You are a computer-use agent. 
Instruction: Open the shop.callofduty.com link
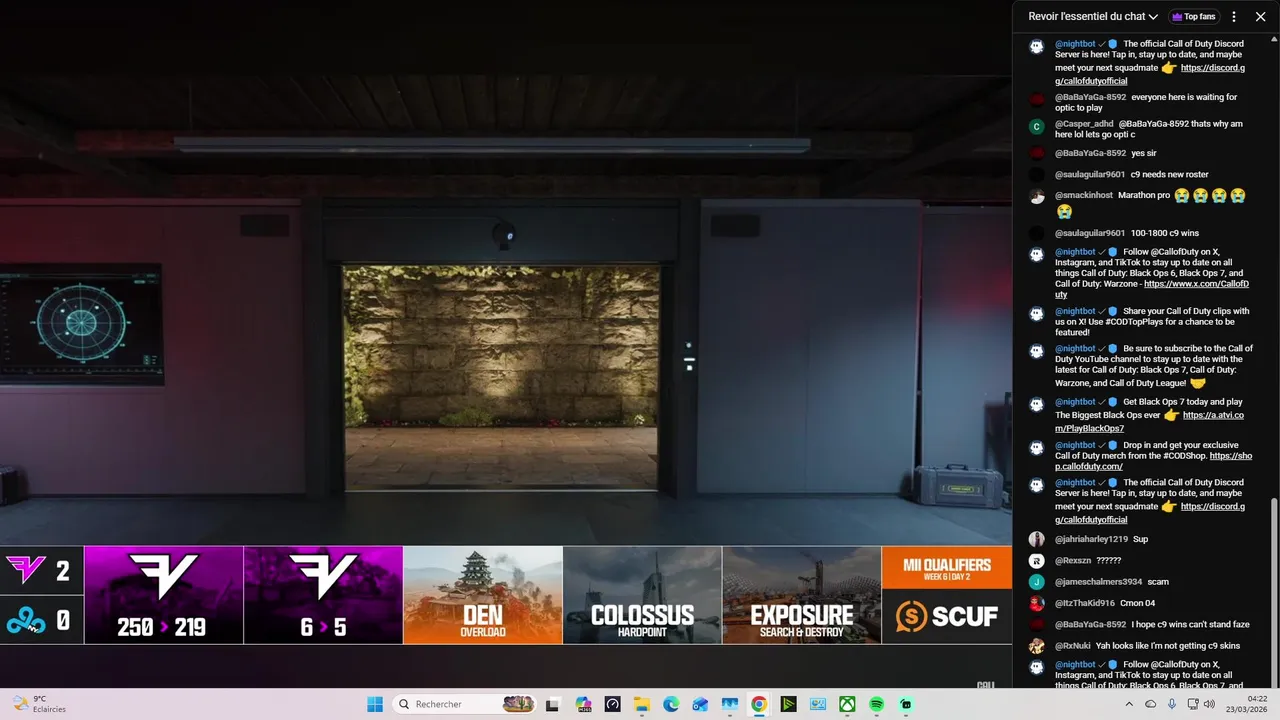1230,456
